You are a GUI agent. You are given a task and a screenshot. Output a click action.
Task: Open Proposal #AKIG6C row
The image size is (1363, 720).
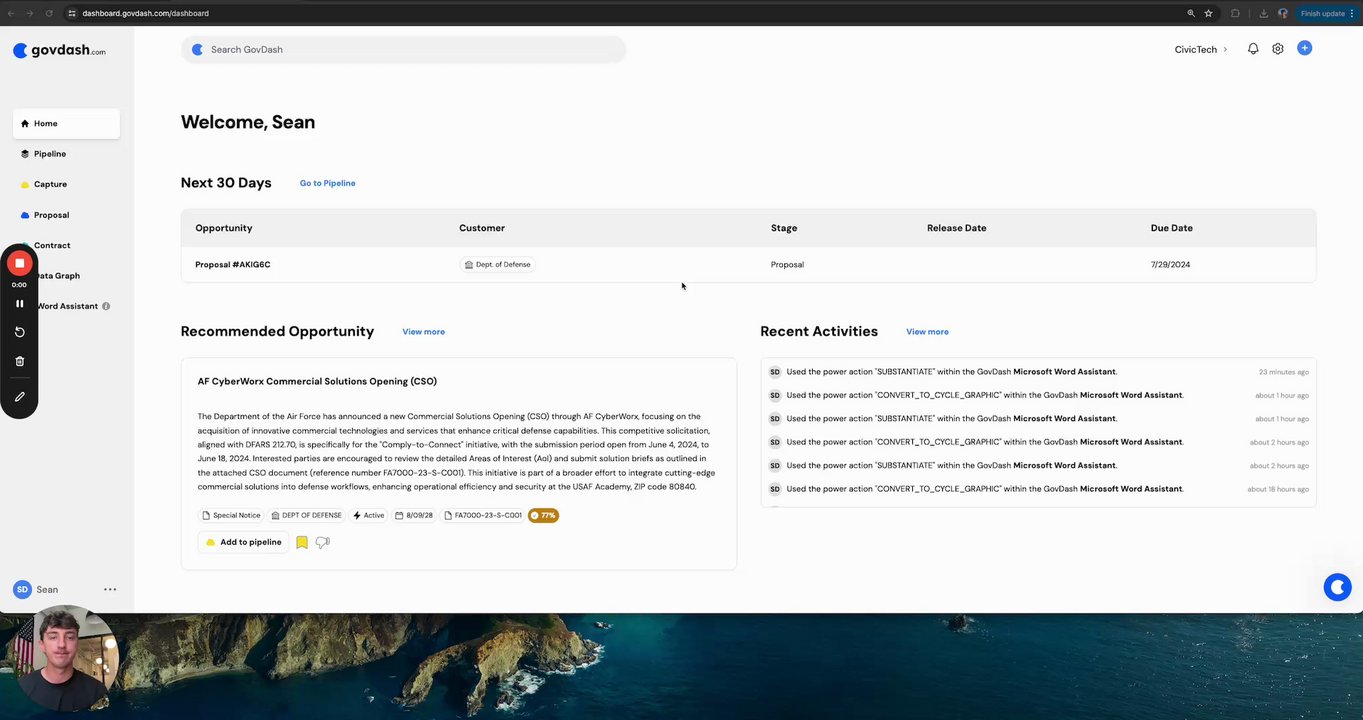[748, 265]
